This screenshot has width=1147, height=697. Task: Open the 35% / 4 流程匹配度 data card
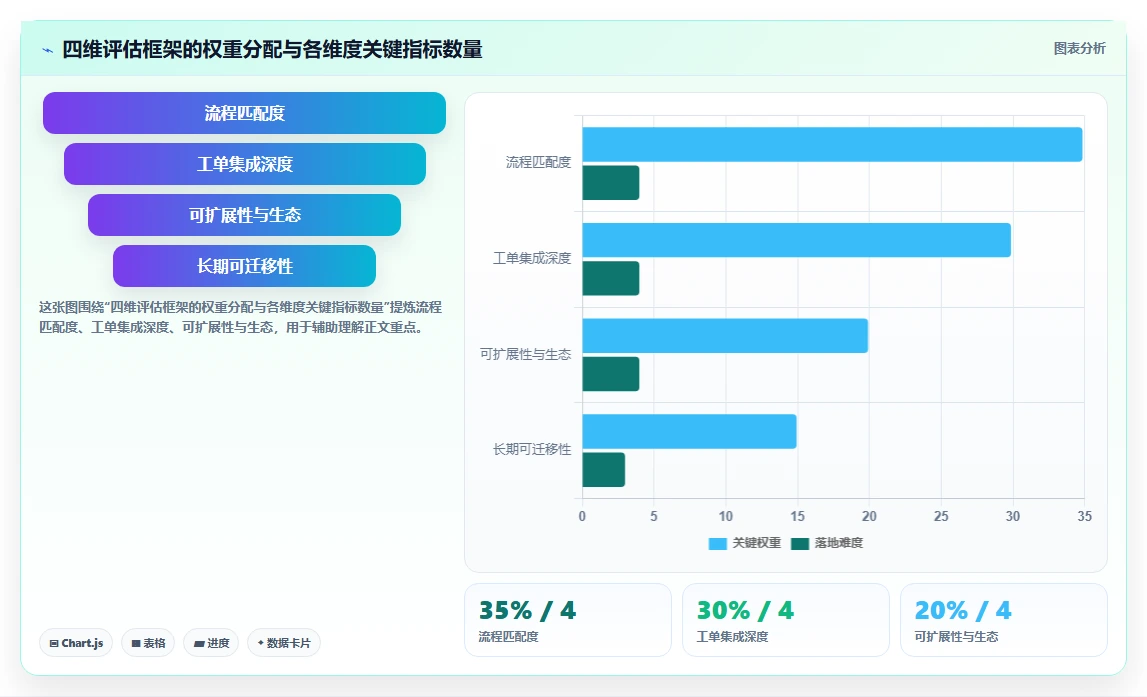pos(568,620)
